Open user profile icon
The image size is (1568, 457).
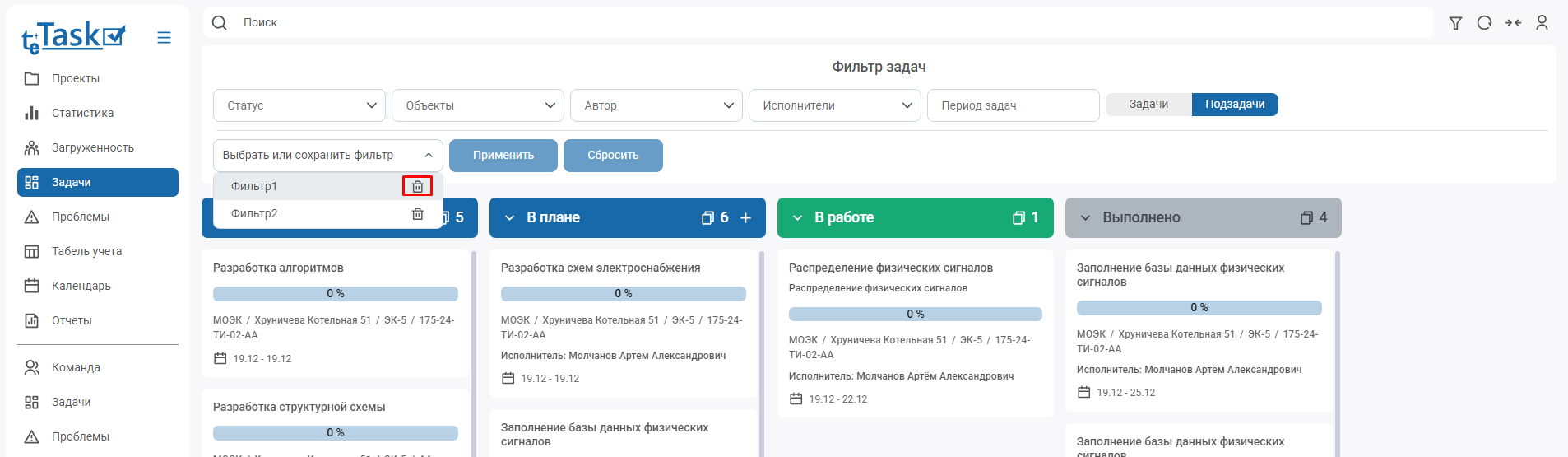click(1542, 23)
